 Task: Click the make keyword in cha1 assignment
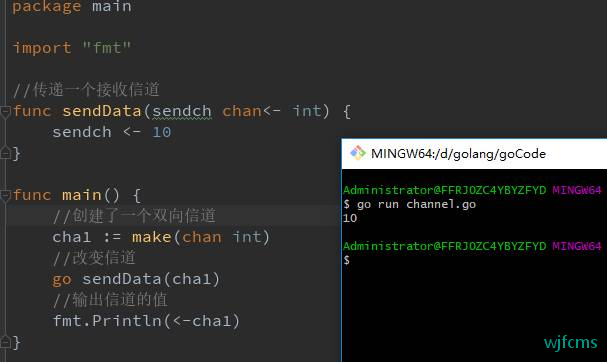(x=152, y=237)
